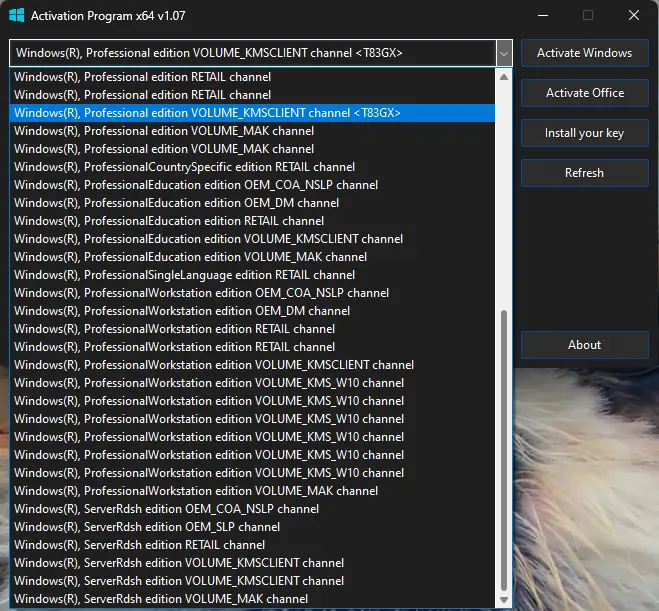The width and height of the screenshot is (659, 611).
Task: Select ProfessionalWorkstation edition OEM_COA_NSLP channel
Action: tap(252, 293)
